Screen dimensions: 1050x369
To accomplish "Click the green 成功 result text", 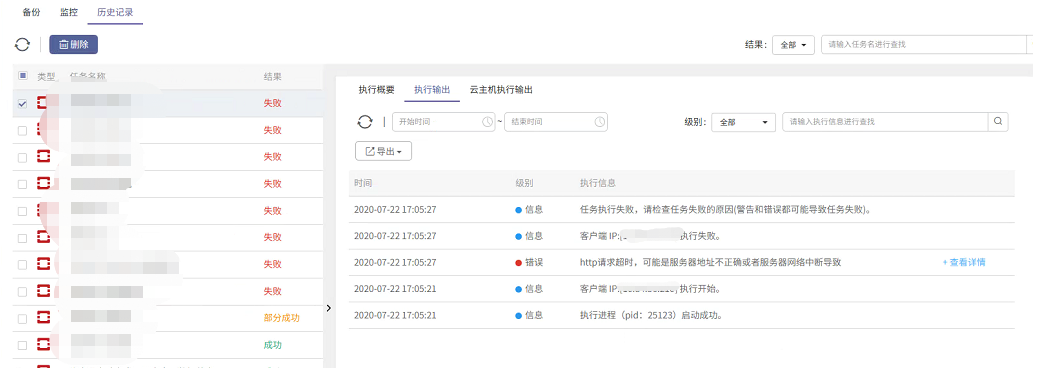I will pos(273,345).
